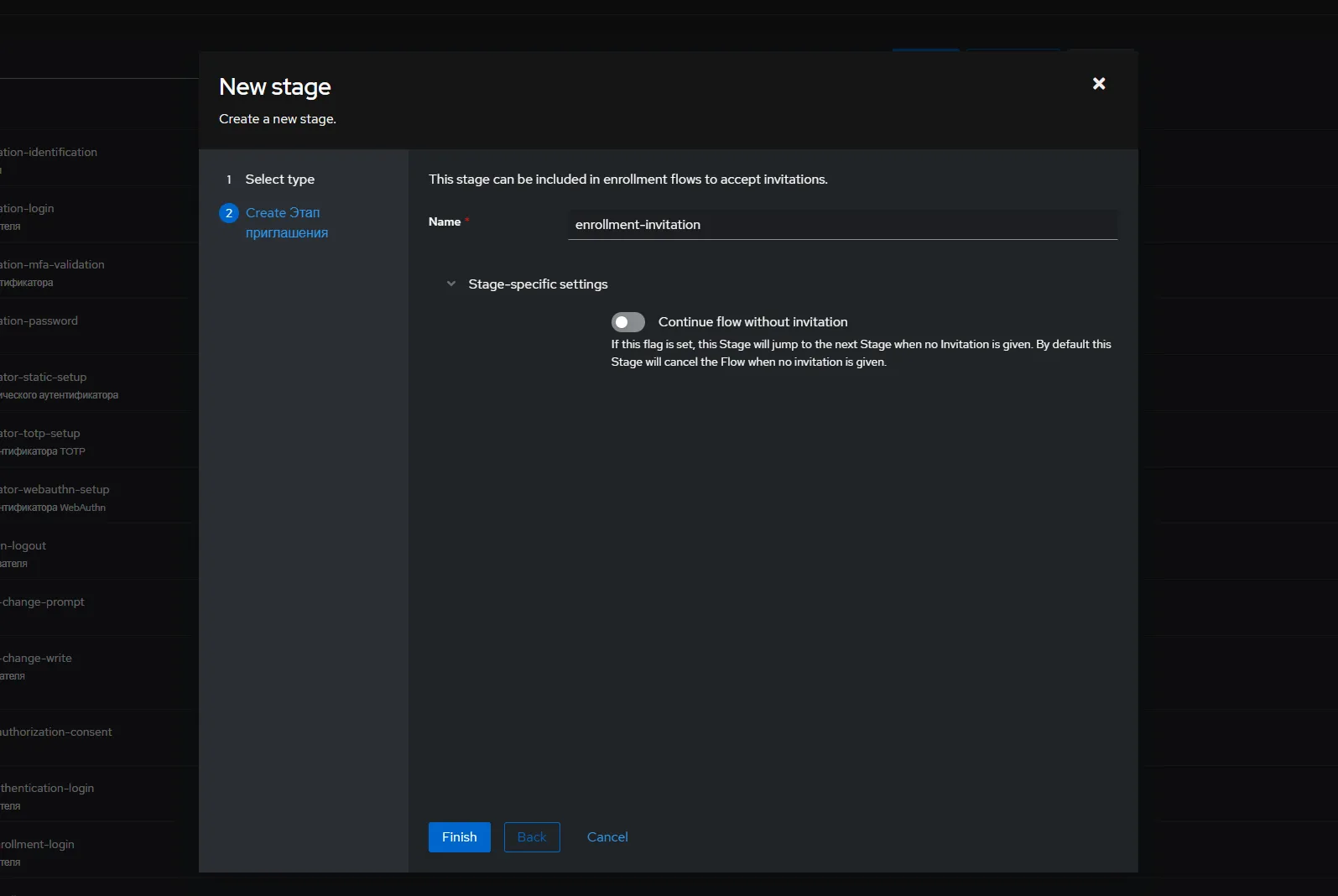Image resolution: width=1338 pixels, height=896 pixels.
Task: Open the authorization-consent stage entry
Action: point(56,732)
